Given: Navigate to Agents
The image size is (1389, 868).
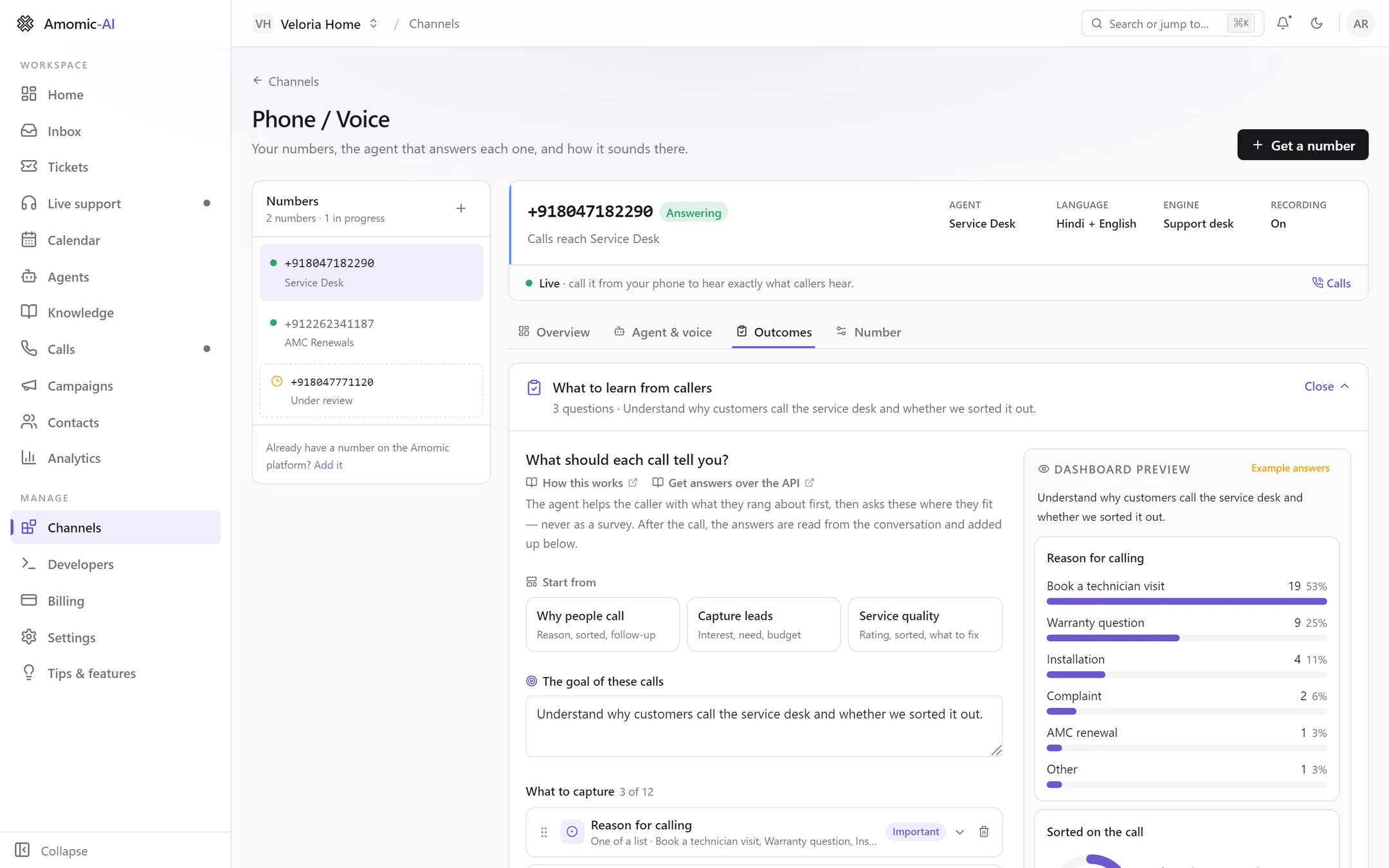Looking at the screenshot, I should tap(116, 277).
